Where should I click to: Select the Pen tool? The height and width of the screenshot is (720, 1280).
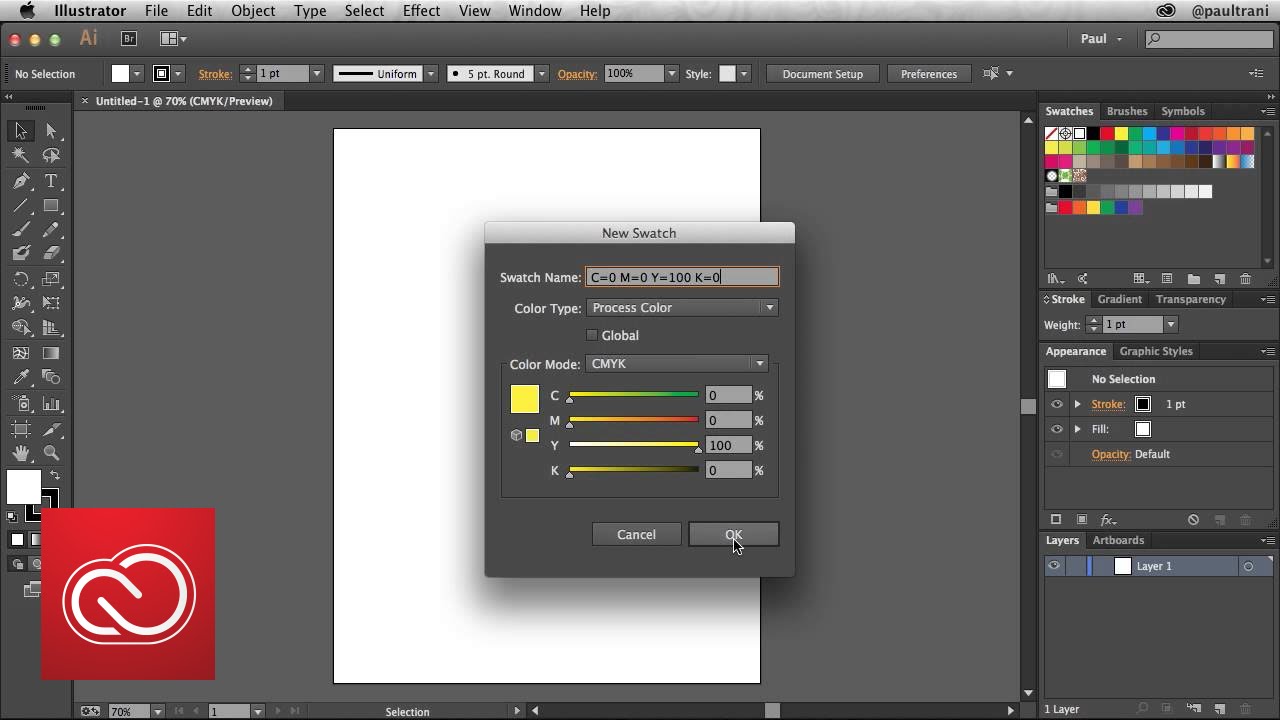point(22,181)
